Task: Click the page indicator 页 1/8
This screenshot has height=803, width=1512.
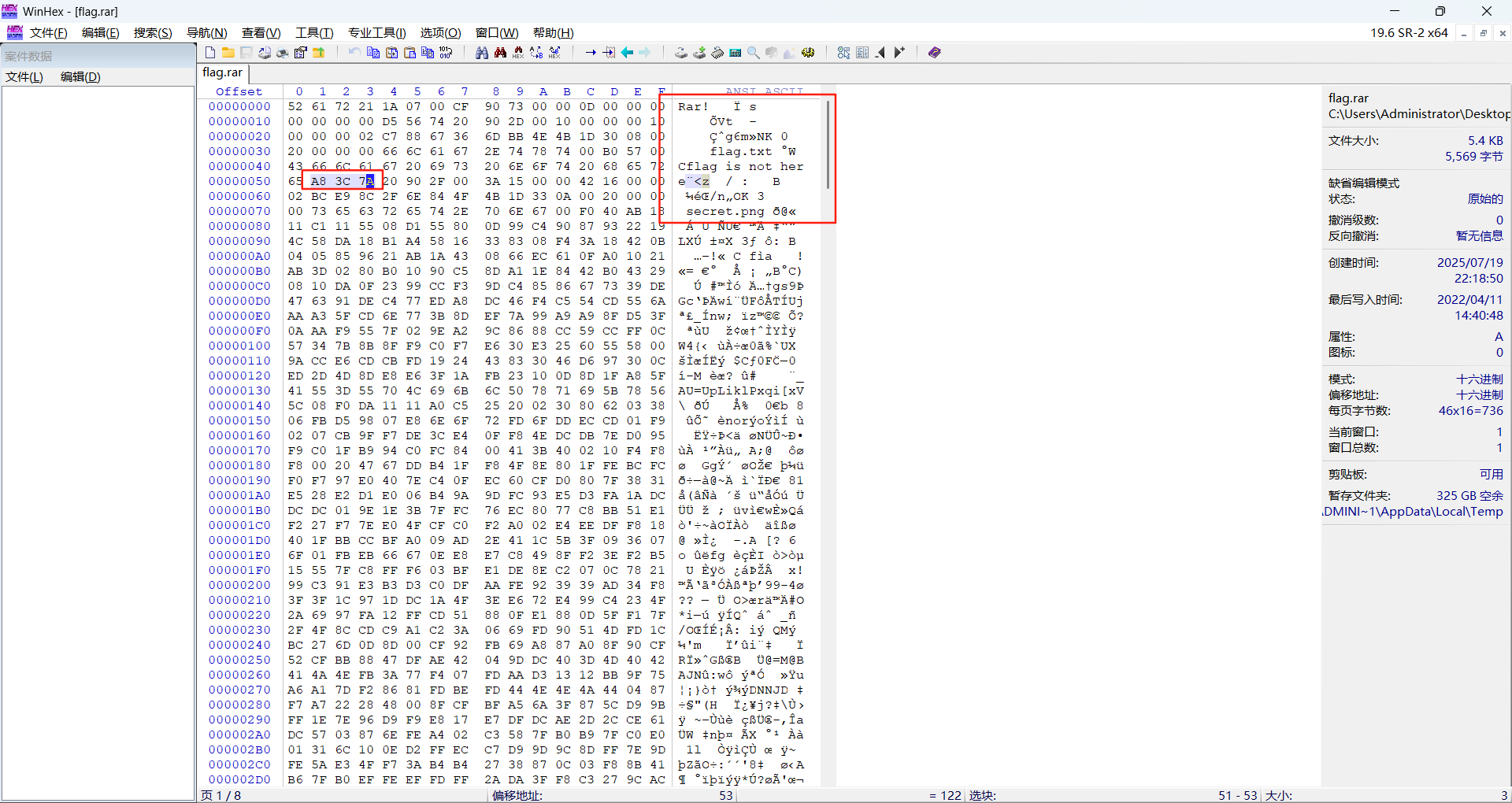Action: (x=221, y=795)
